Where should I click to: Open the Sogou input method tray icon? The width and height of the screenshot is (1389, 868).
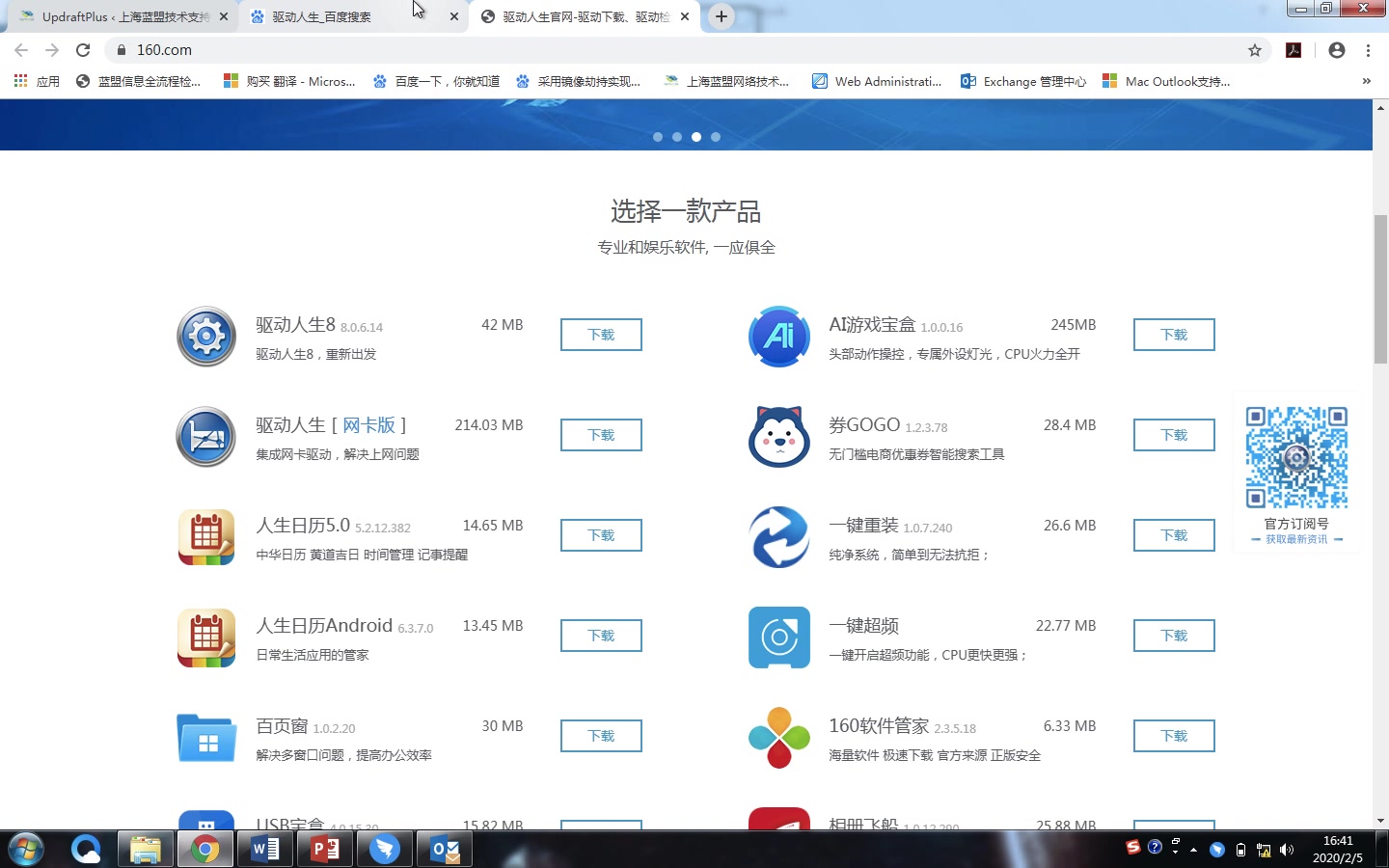[1133, 848]
